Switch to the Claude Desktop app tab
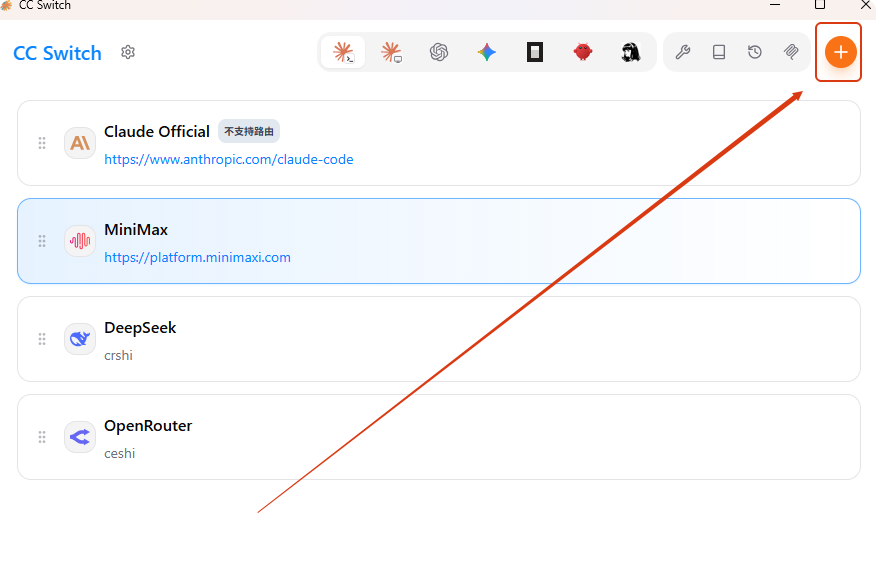The height and width of the screenshot is (571, 876). [x=391, y=53]
